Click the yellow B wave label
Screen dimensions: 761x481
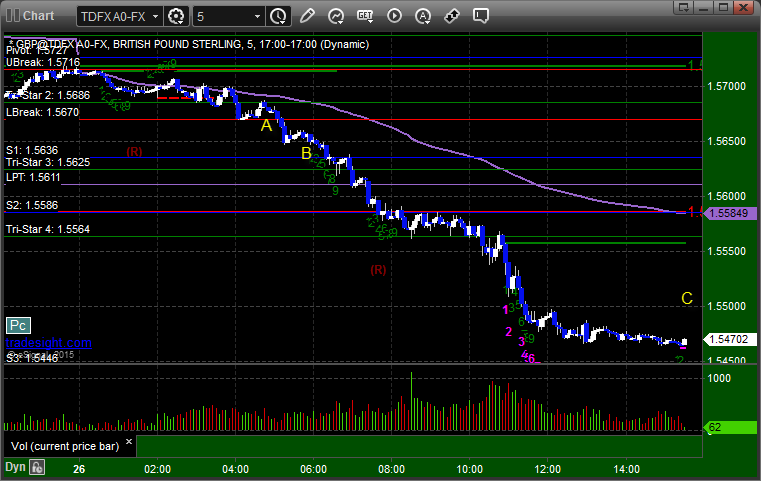click(x=306, y=153)
